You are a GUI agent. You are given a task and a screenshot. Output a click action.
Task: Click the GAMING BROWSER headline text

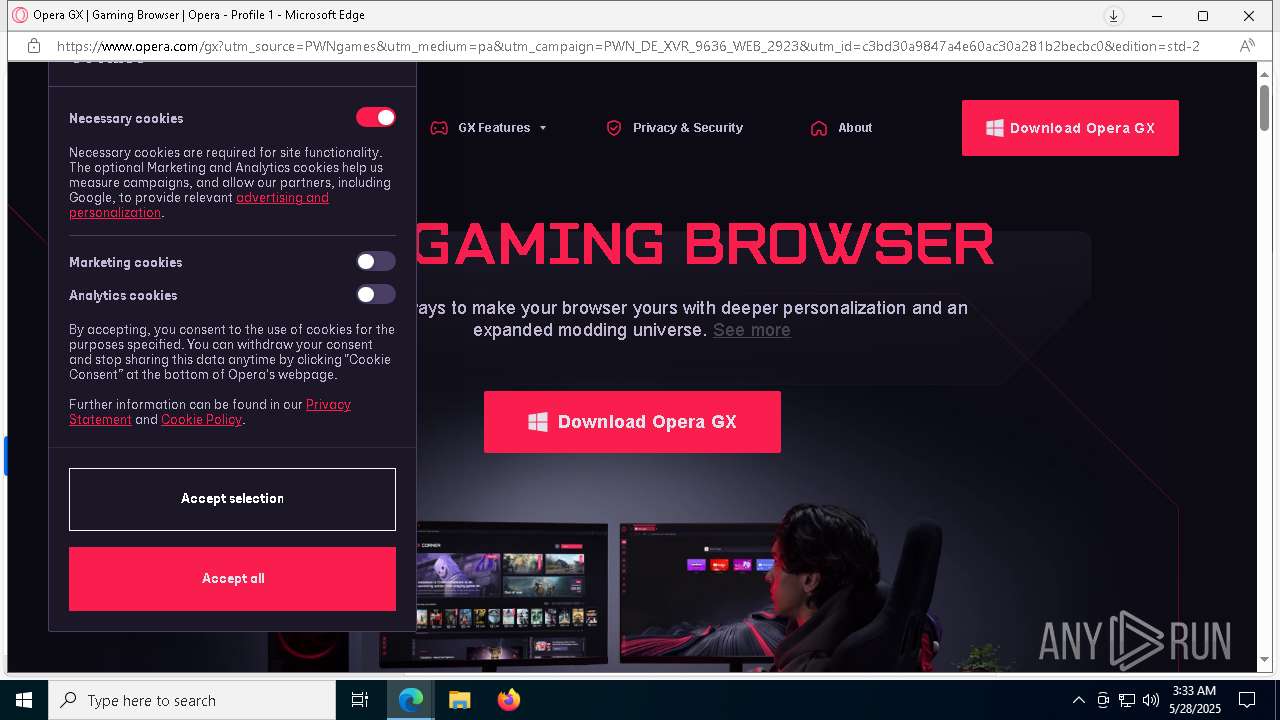point(705,243)
